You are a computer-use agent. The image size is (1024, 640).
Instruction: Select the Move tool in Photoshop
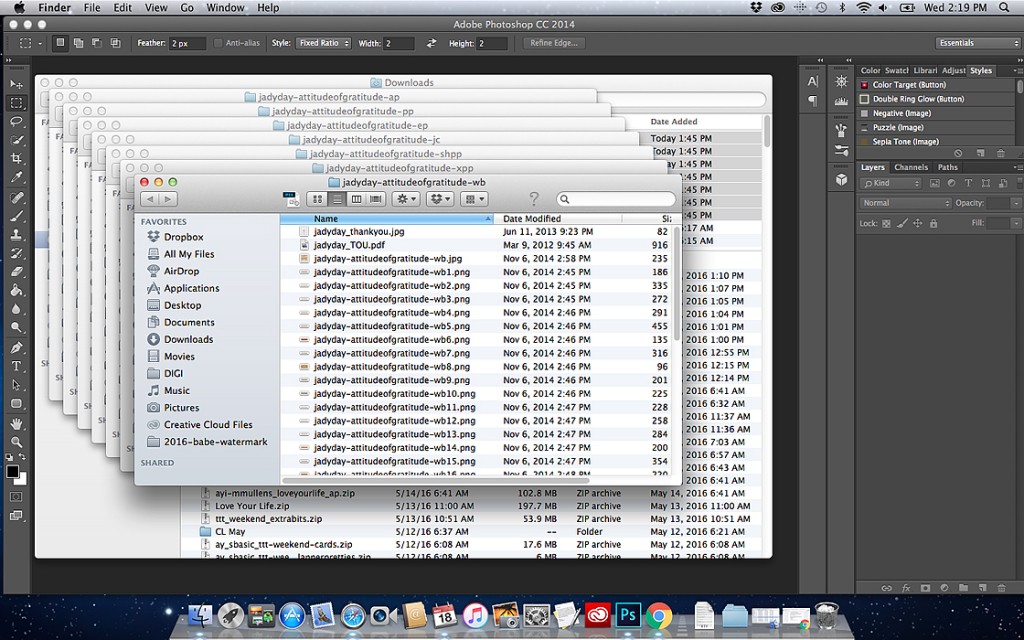16,84
